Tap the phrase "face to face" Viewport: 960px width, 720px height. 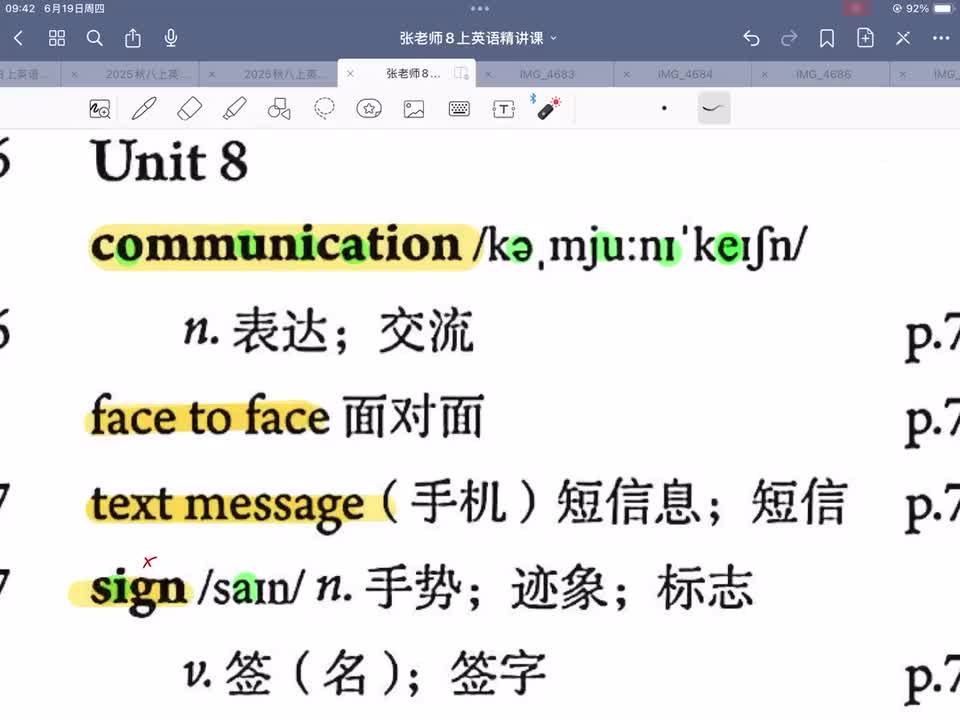pyautogui.click(x=210, y=416)
